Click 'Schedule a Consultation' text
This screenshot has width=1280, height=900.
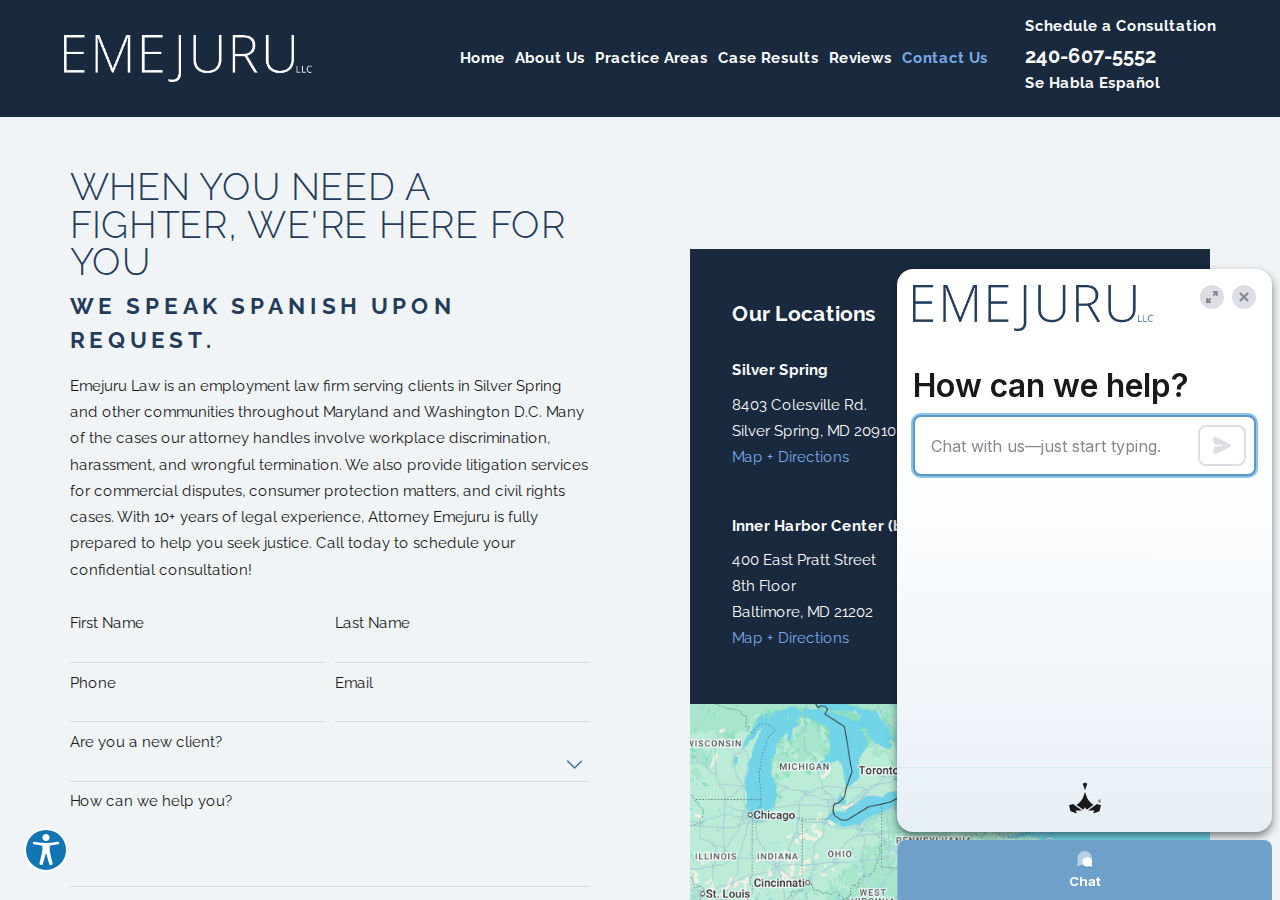(1121, 26)
